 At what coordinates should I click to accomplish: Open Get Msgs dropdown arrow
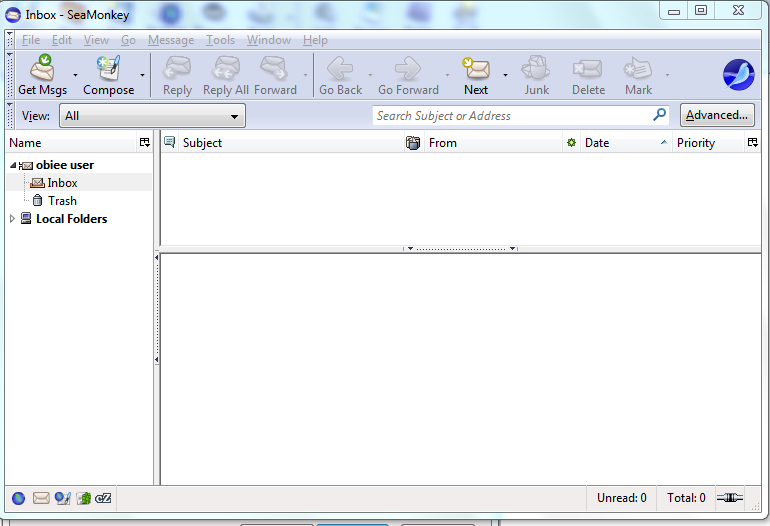[x=75, y=75]
